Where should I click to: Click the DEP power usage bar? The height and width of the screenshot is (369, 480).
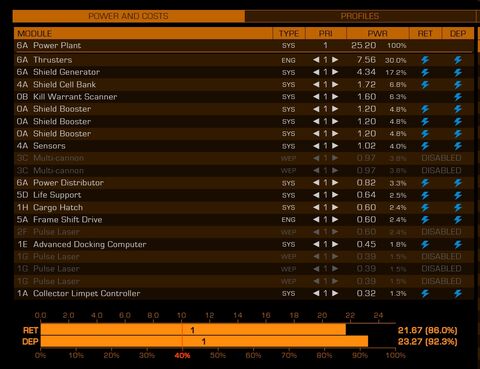[204, 341]
